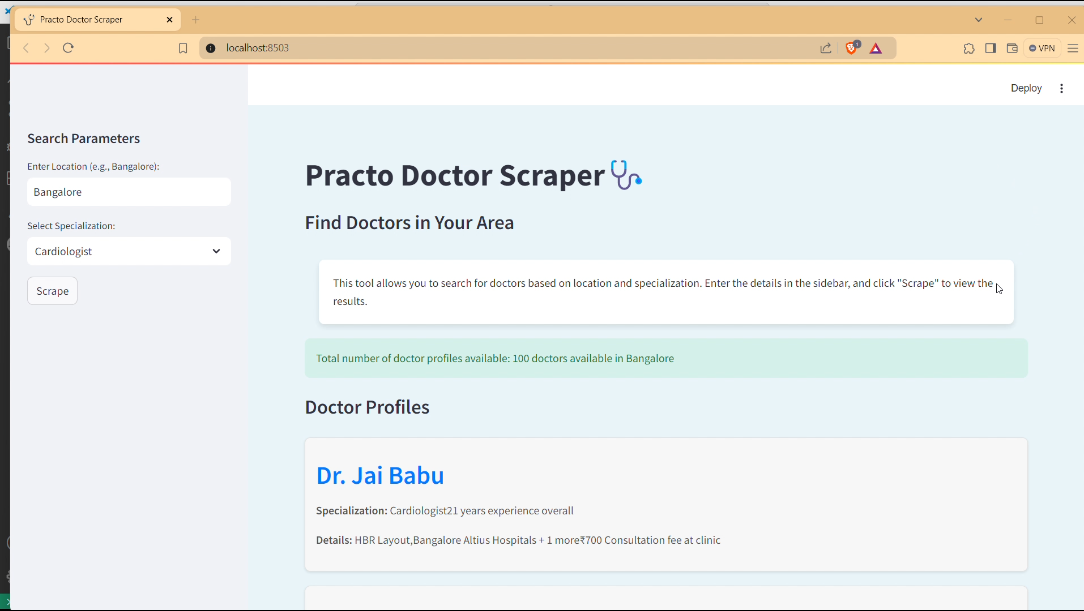1084x611 pixels.
Task: Click the Select Specialization label
Action: (71, 226)
